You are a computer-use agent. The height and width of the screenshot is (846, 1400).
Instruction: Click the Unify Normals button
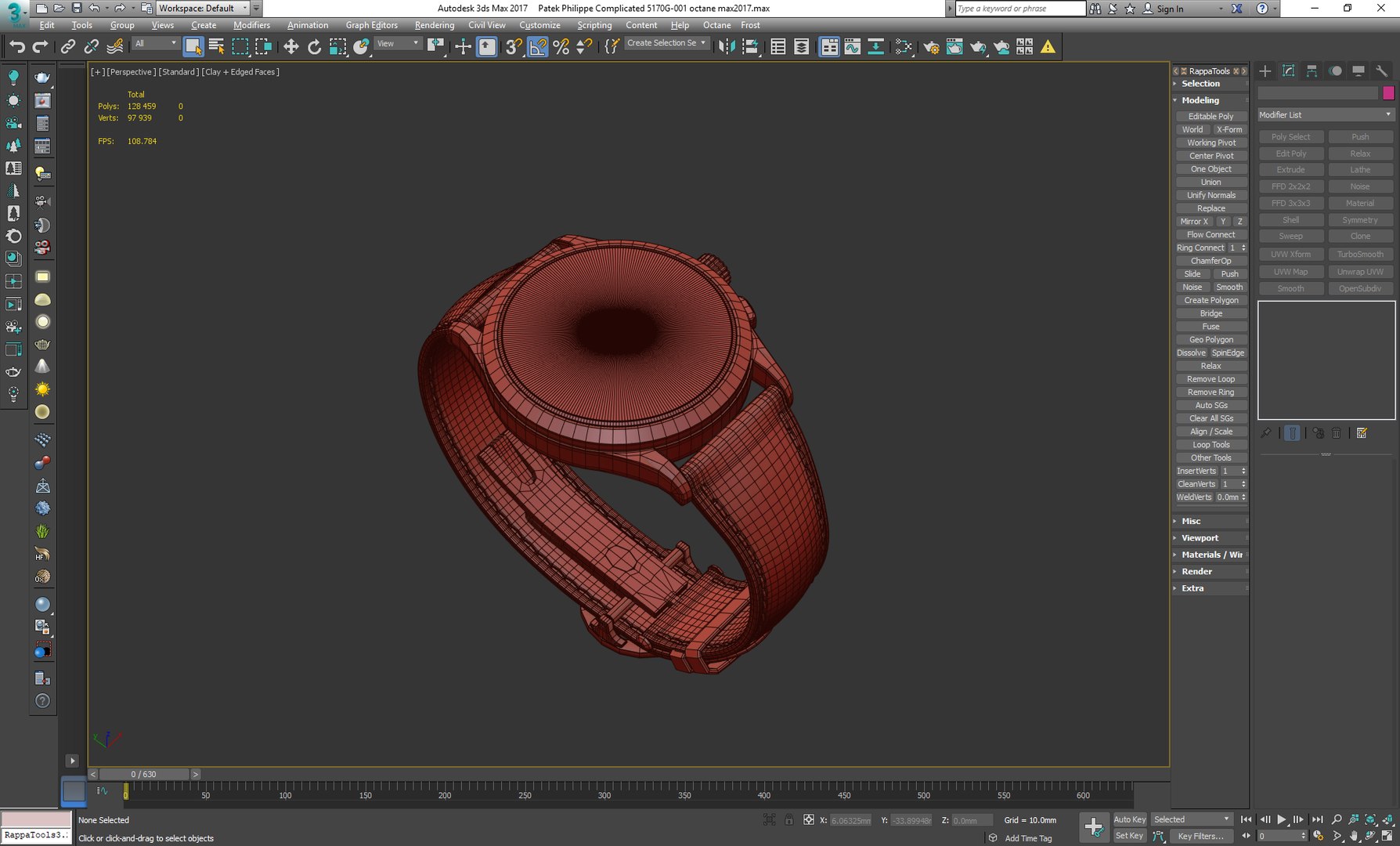[1211, 195]
